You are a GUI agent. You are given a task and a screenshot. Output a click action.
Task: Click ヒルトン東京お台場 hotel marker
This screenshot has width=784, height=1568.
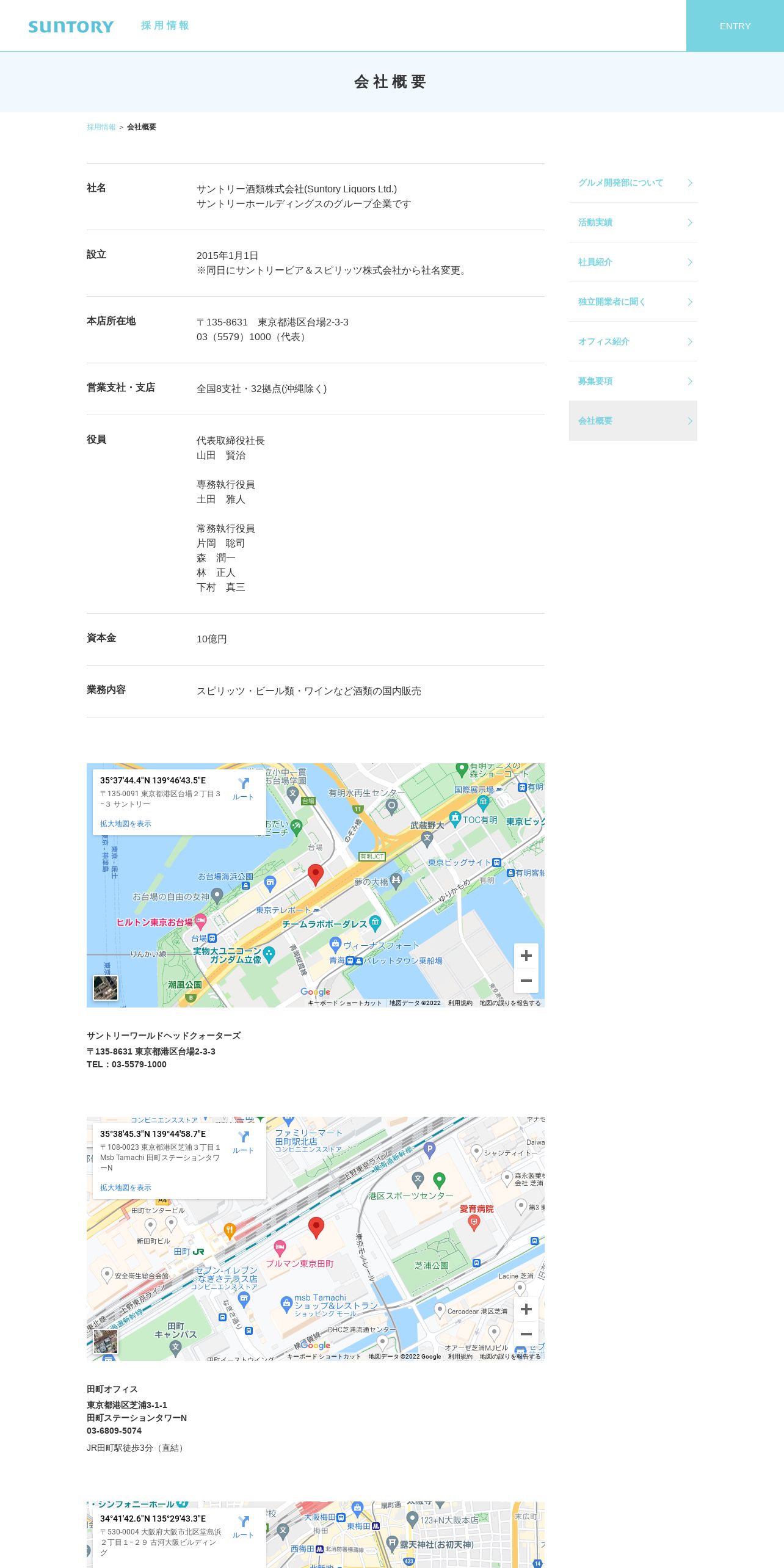click(x=201, y=921)
